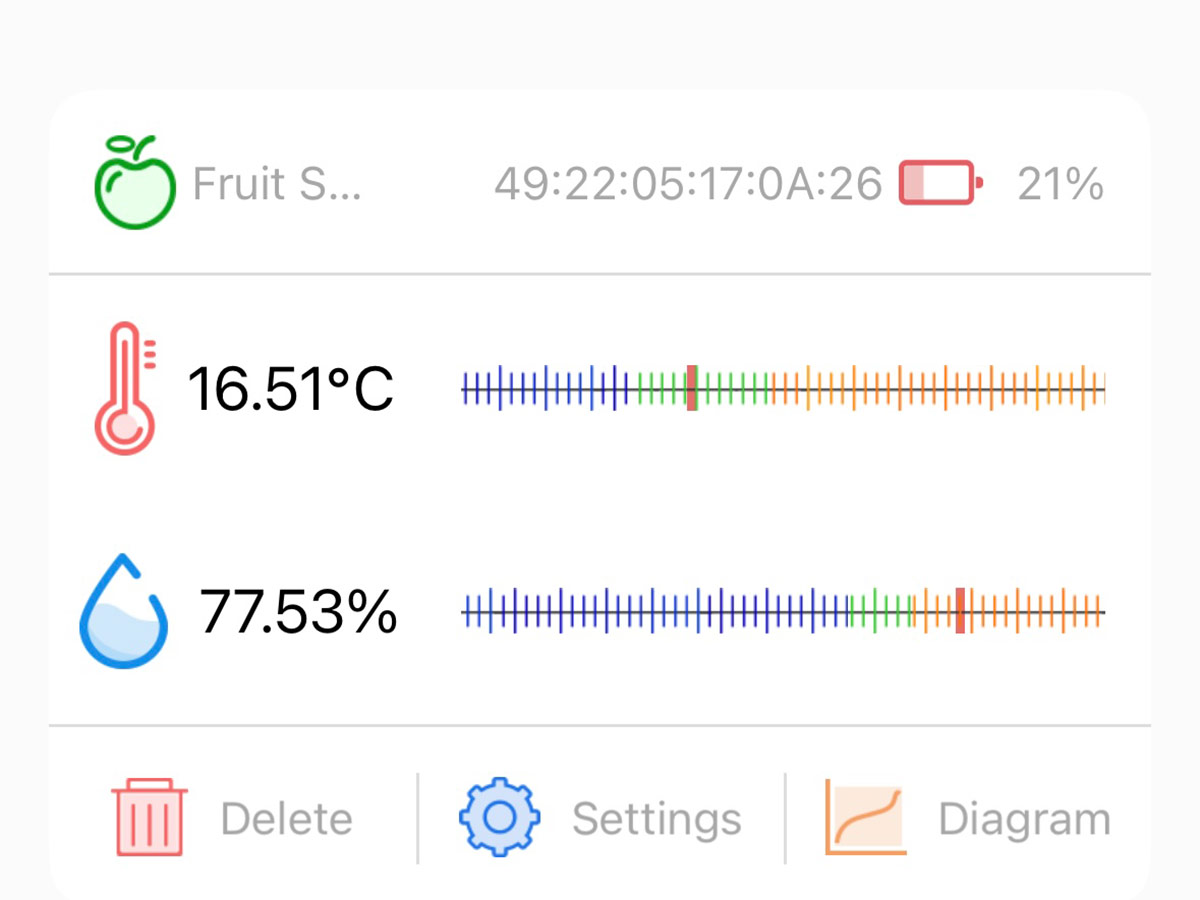1200x900 pixels.
Task: Select the MAC address 49:22:05:17:0A:26
Action: (689, 184)
